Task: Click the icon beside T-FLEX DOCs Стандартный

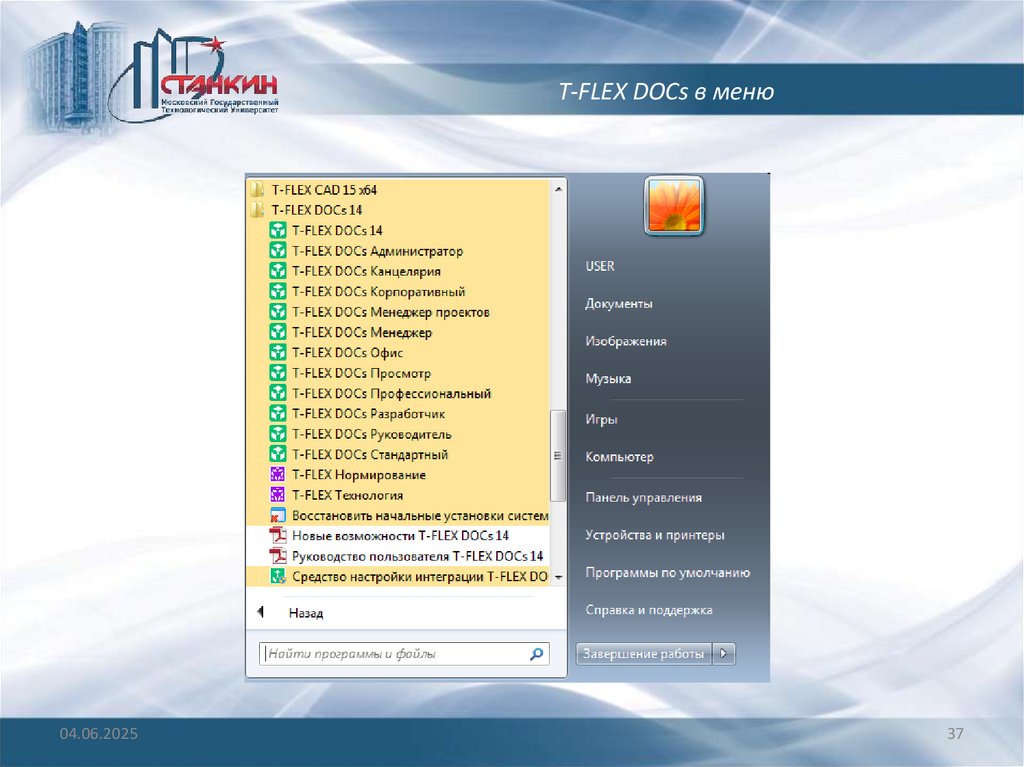Action: coord(278,454)
